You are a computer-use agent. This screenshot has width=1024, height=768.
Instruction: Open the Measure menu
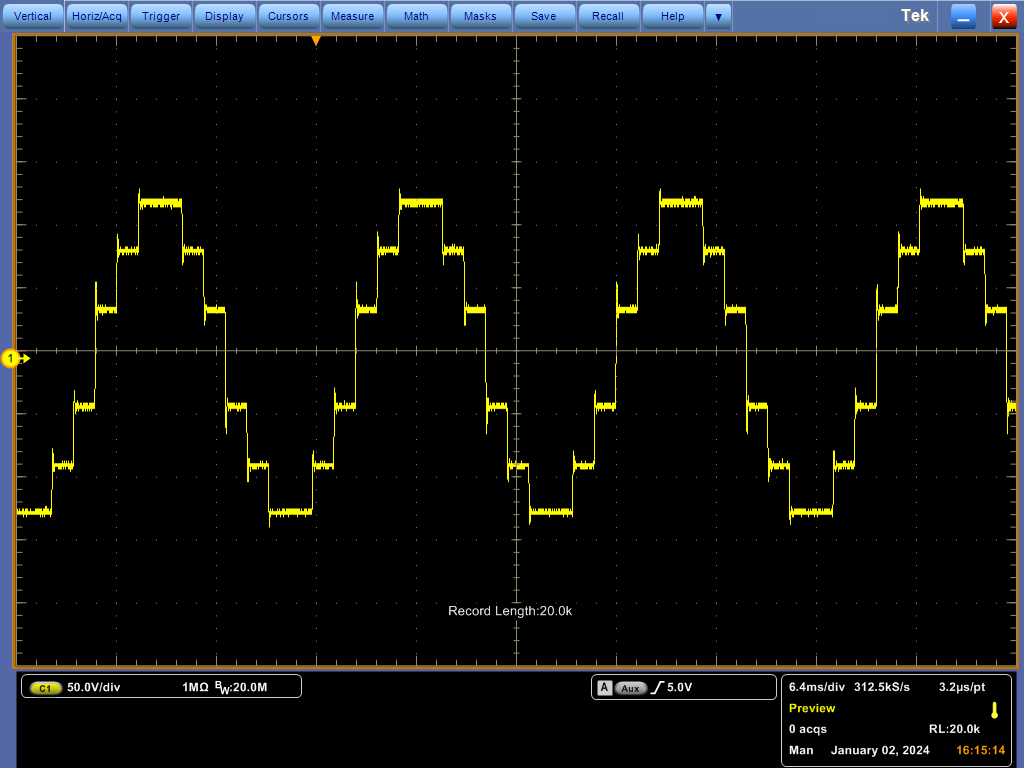[x=352, y=15]
